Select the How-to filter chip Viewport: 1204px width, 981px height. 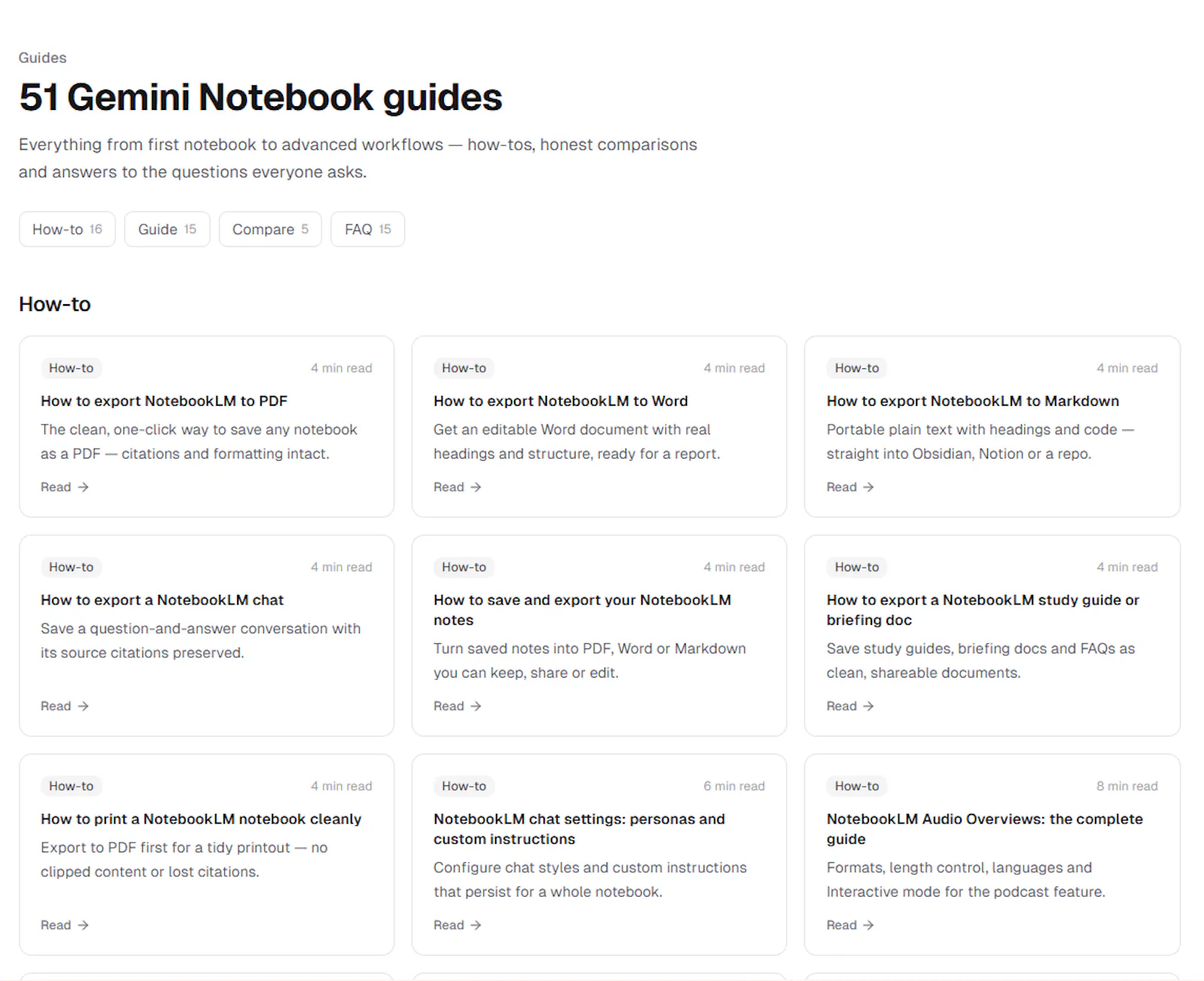coord(67,229)
